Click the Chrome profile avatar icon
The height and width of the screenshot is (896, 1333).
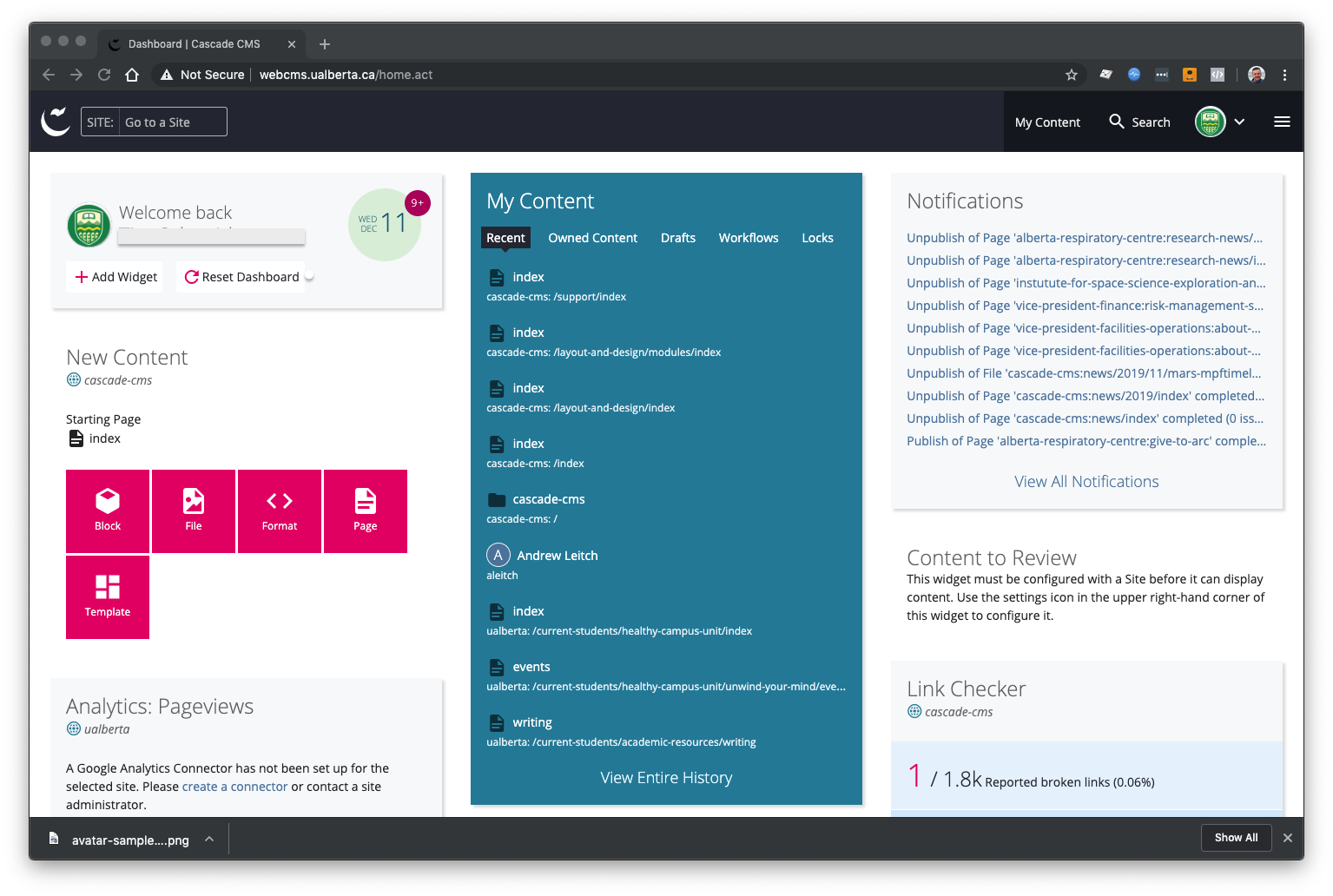click(x=1257, y=75)
